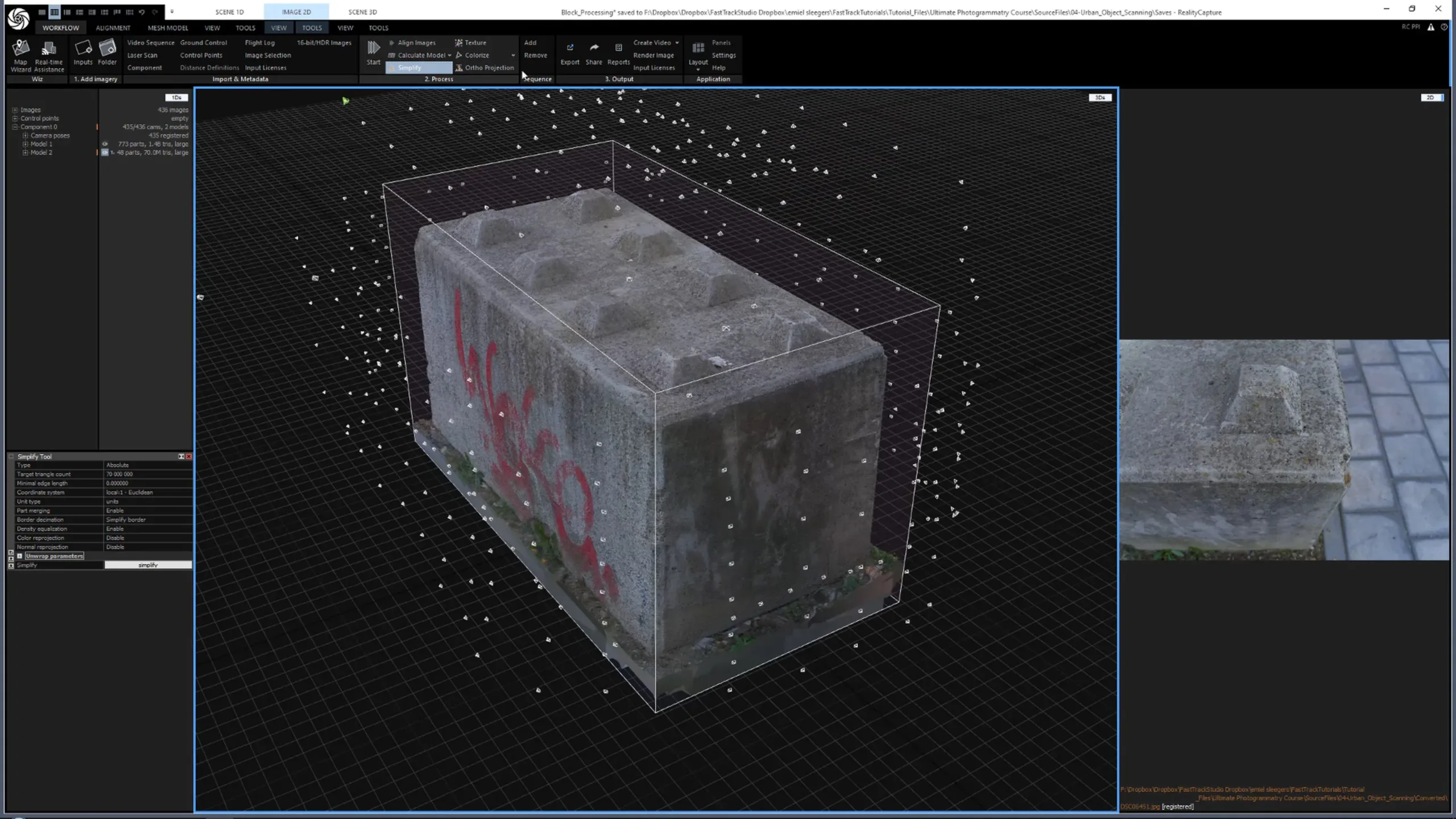Expand the Camera poses tree item
Image resolution: width=1456 pixels, height=819 pixels.
[x=25, y=135]
